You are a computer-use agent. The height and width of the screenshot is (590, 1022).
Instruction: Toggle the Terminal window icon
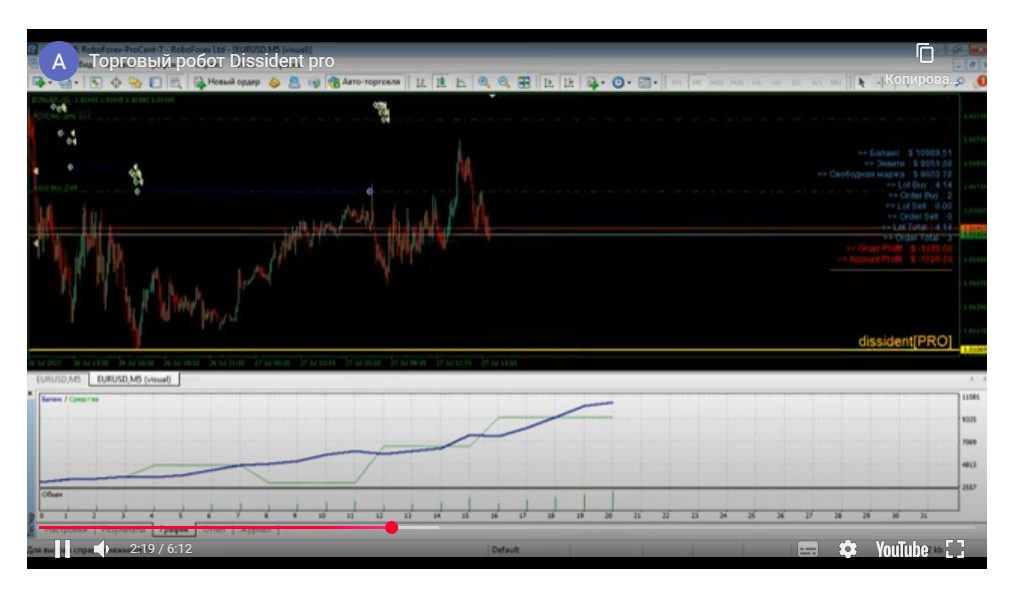point(155,82)
